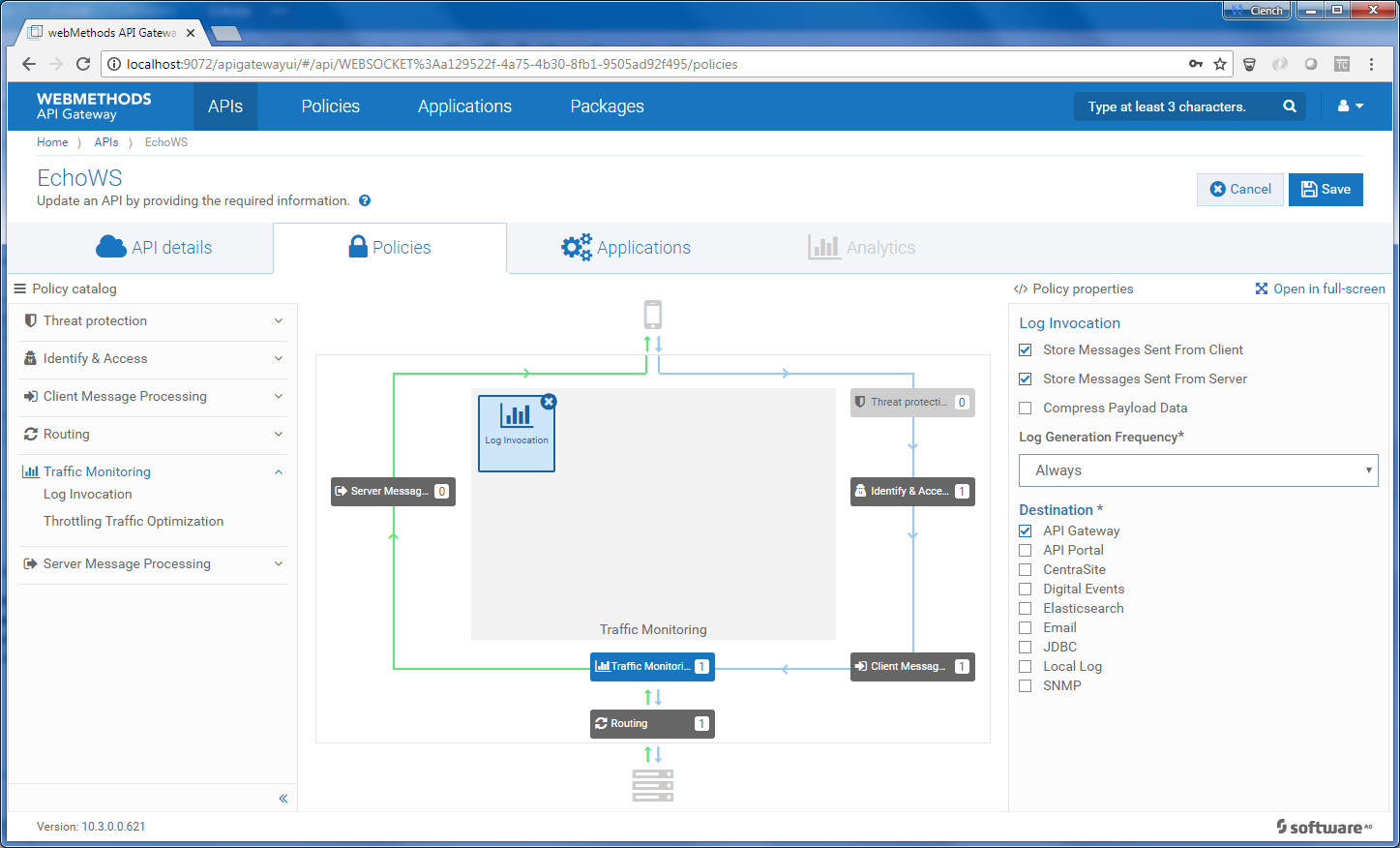Open a new browser tab
This screenshot has height=848, width=1400.
tap(226, 33)
